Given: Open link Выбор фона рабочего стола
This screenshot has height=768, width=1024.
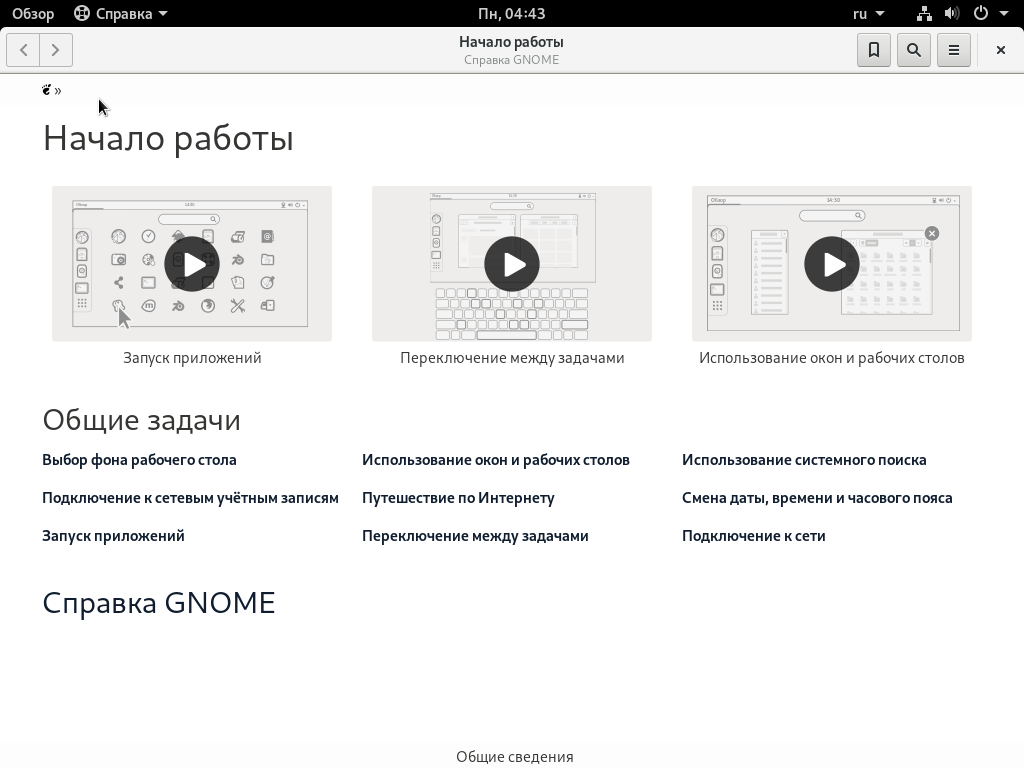Looking at the screenshot, I should (139, 460).
